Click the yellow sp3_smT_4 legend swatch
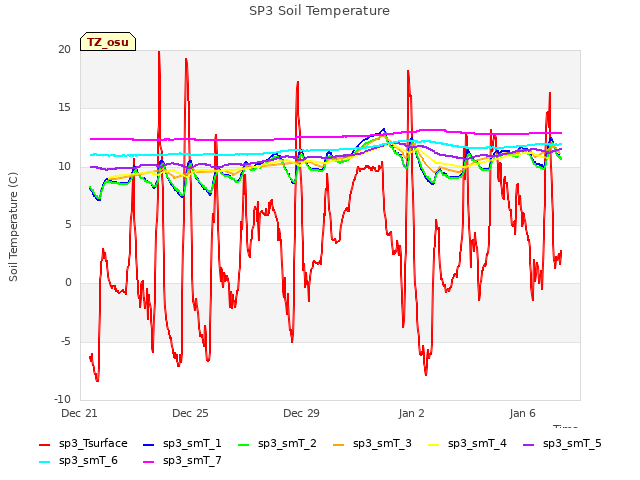 tap(434, 444)
